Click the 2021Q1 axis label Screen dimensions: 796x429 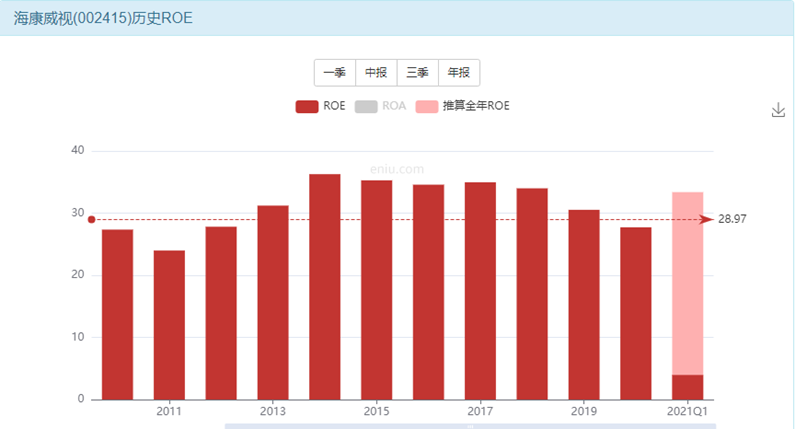tap(687, 411)
